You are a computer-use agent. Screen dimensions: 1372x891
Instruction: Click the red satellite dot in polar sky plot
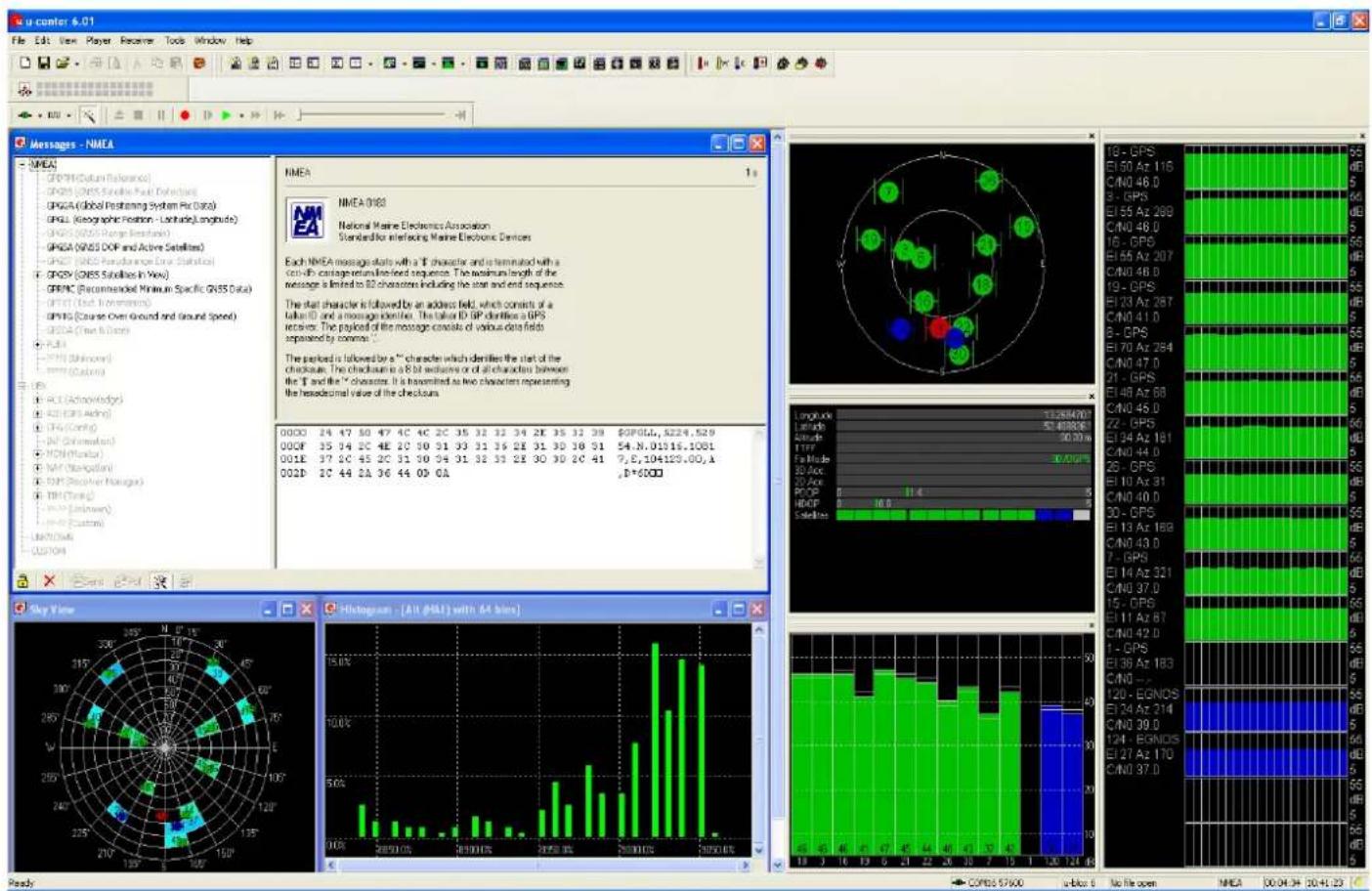pos(939,328)
